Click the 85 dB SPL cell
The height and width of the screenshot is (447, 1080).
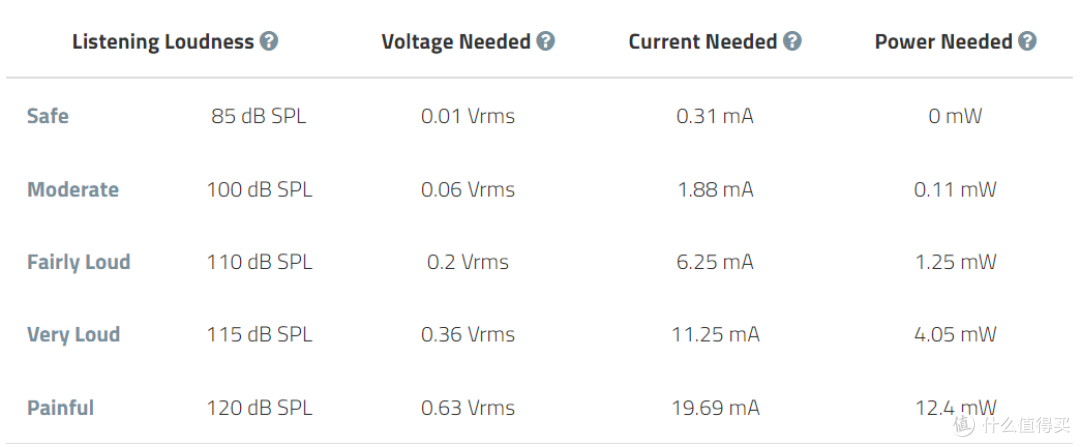point(259,116)
